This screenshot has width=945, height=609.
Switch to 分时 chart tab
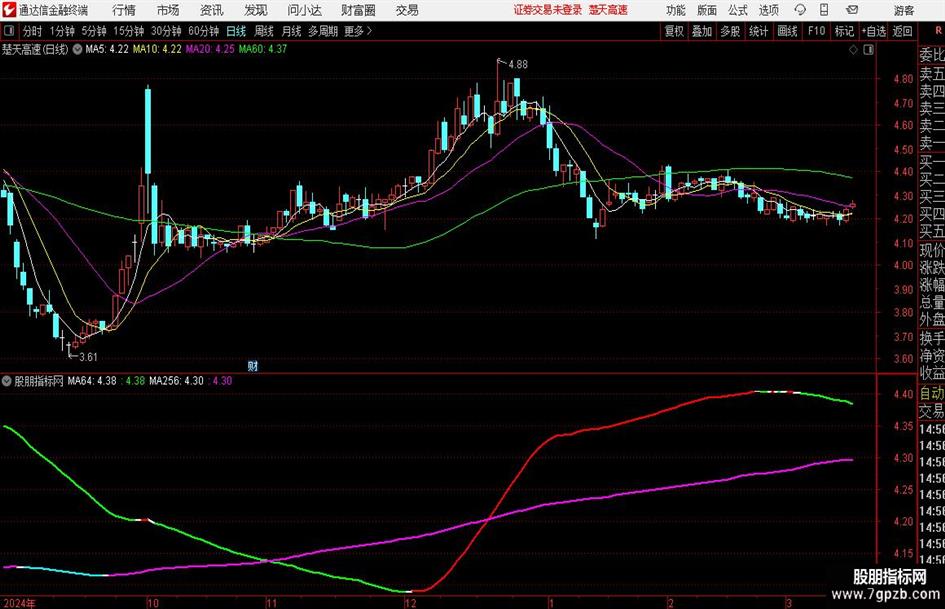click(x=33, y=31)
